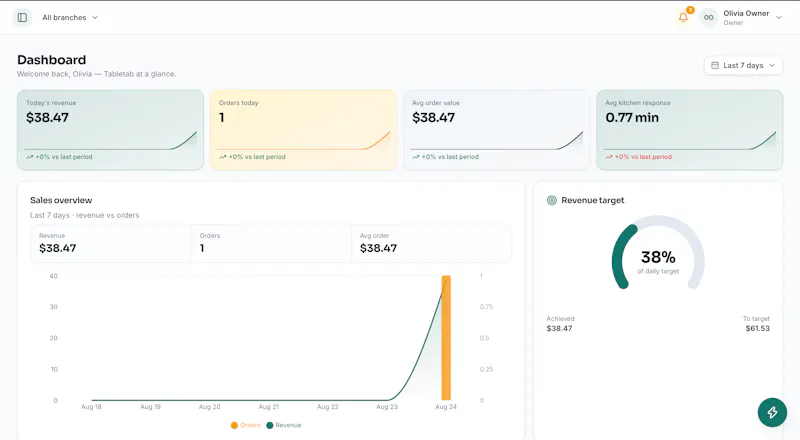This screenshot has width=800, height=440.
Task: Click the Aug 20 axis label
Action: coord(209,407)
